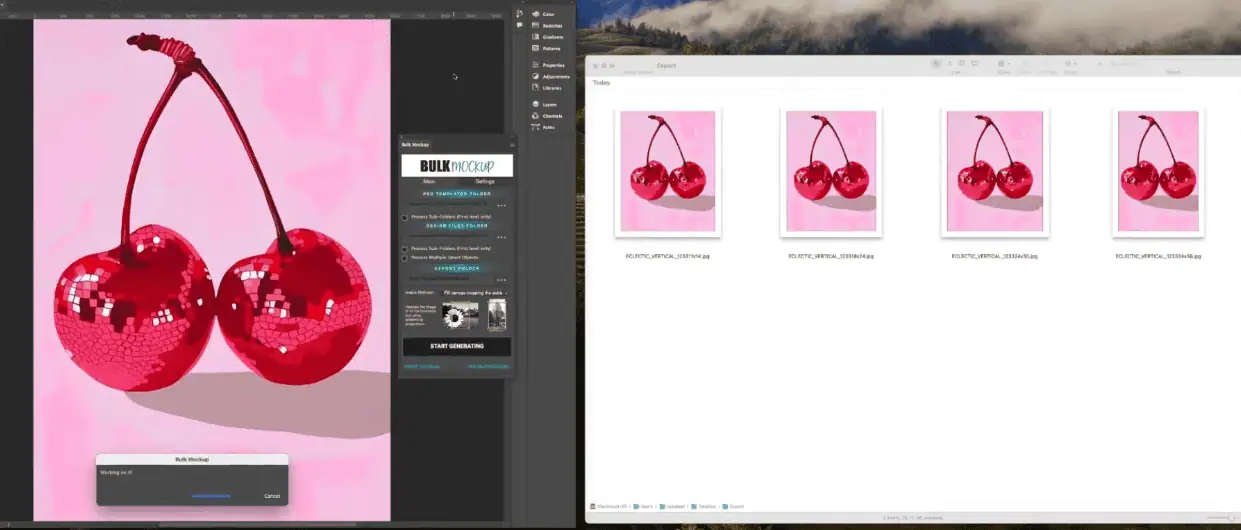Click the Start Generating button
Image resolution: width=1241 pixels, height=530 pixels.
pos(457,346)
